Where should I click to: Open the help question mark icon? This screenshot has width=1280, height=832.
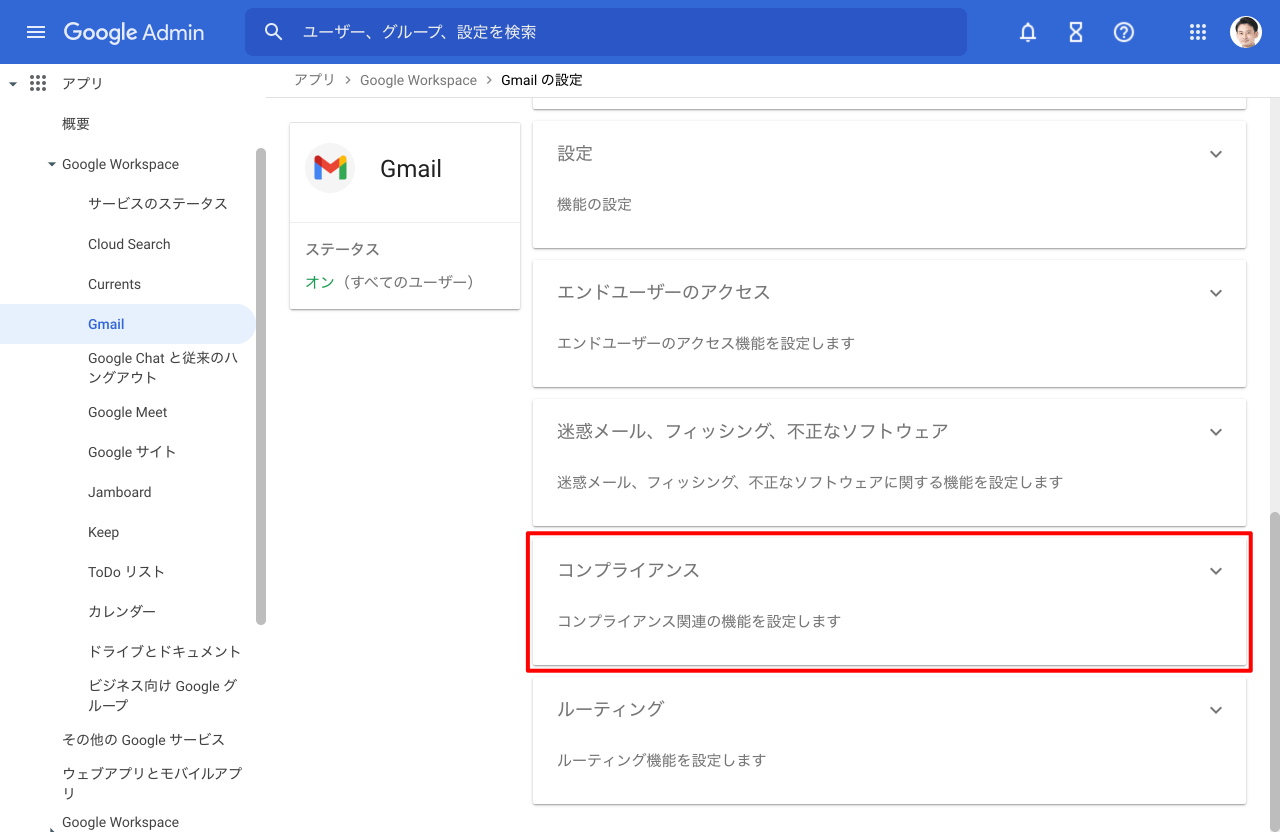[1124, 32]
